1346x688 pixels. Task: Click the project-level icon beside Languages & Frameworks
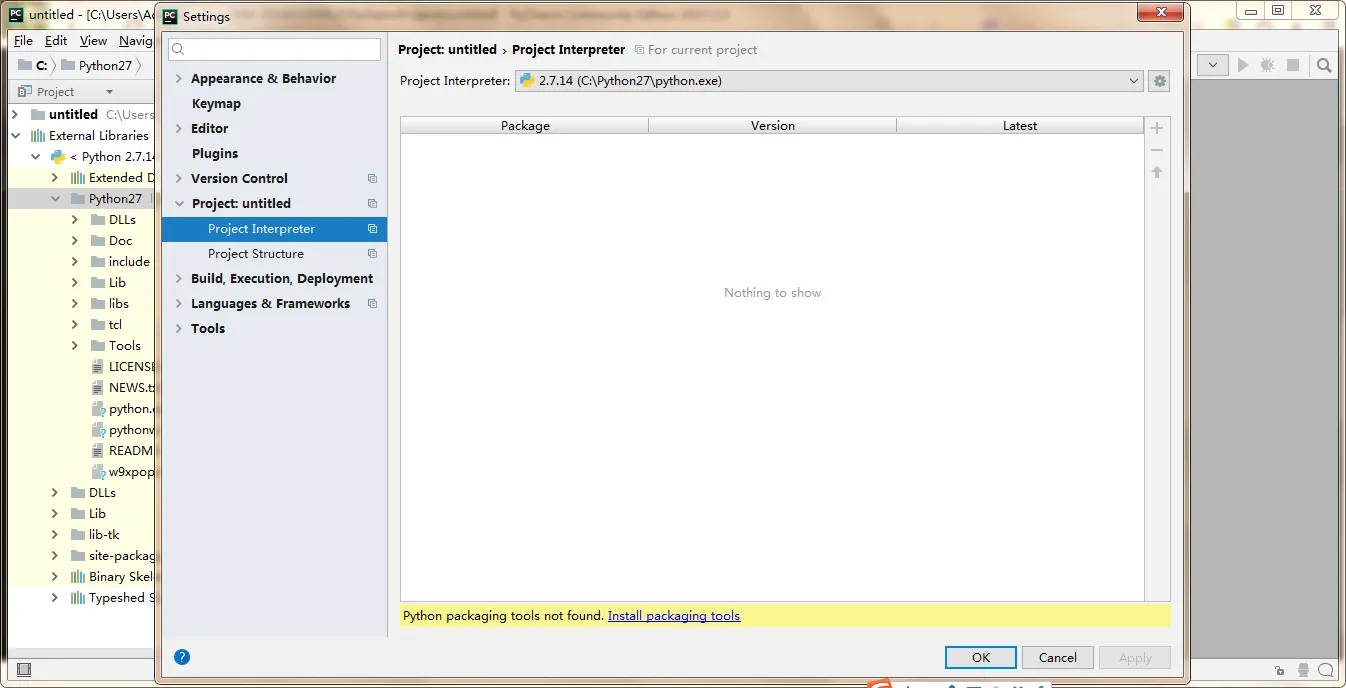click(372, 304)
